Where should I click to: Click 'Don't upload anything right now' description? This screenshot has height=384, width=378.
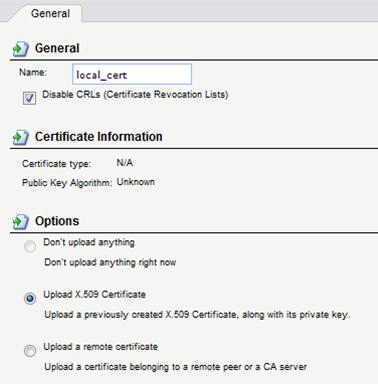coord(110,262)
